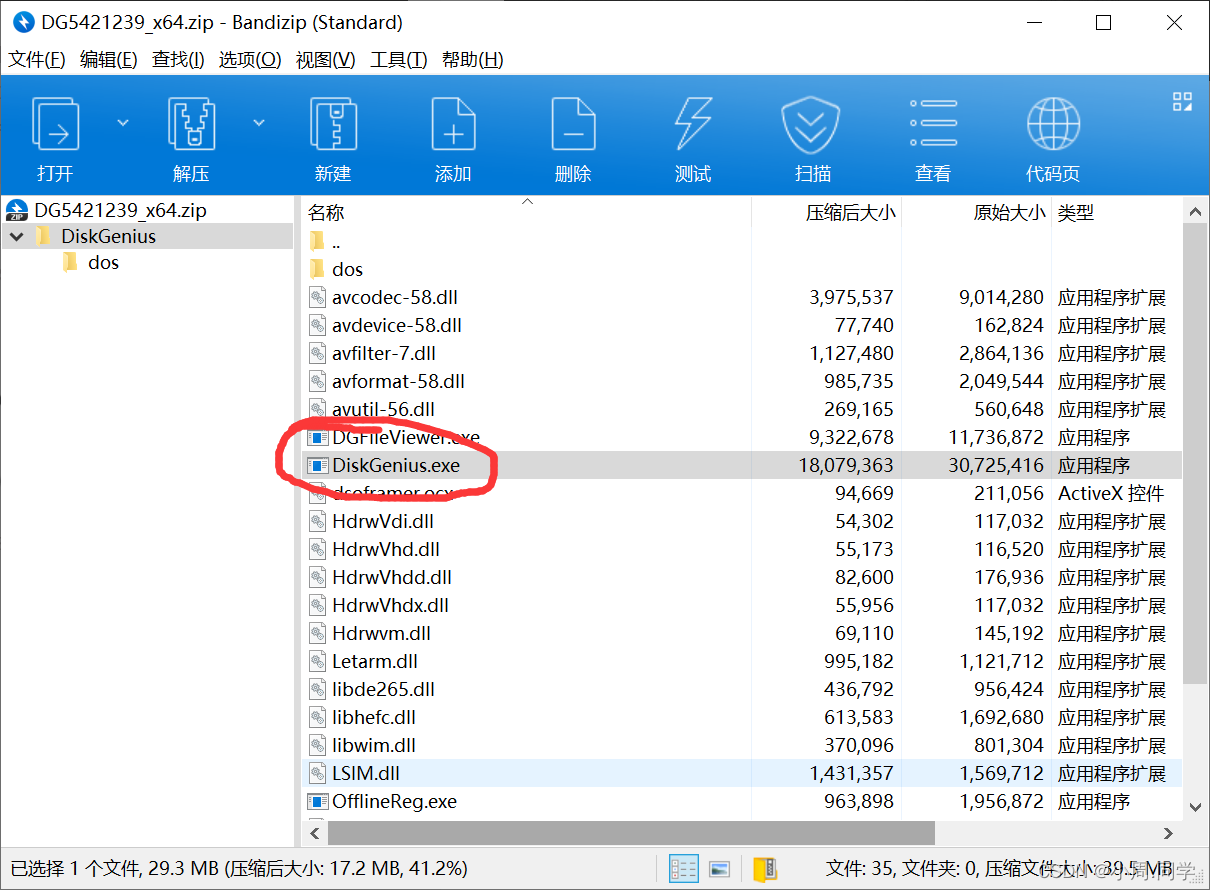Select HdrwVhdx.dll file
This screenshot has width=1210, height=890.
tap(390, 605)
